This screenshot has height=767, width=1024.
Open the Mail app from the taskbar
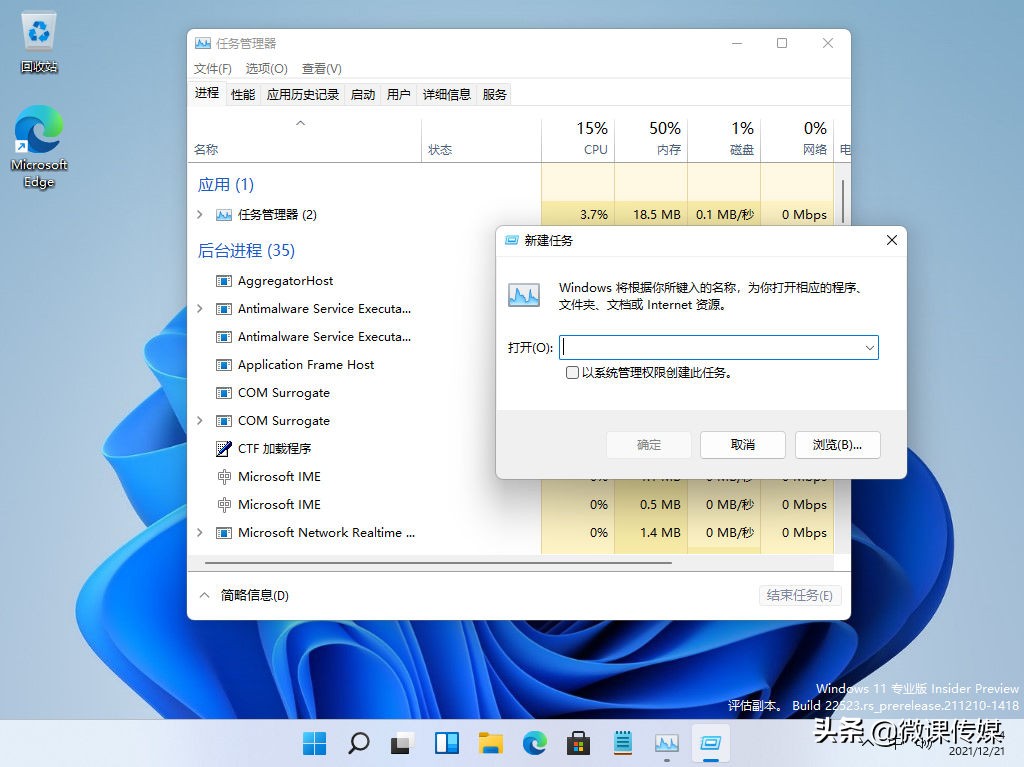(x=622, y=743)
